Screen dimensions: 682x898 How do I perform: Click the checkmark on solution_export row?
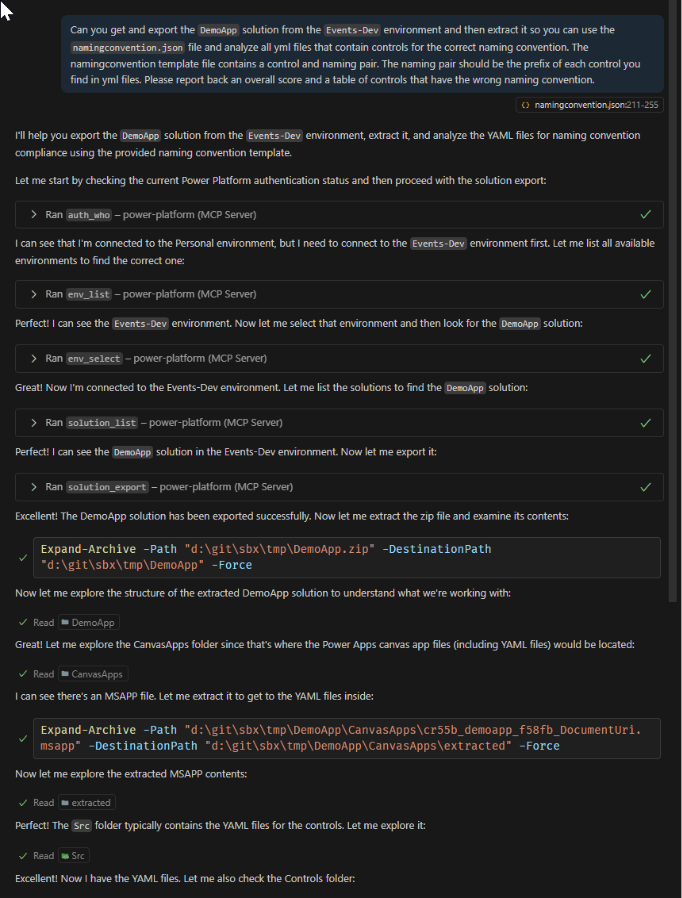coord(645,487)
